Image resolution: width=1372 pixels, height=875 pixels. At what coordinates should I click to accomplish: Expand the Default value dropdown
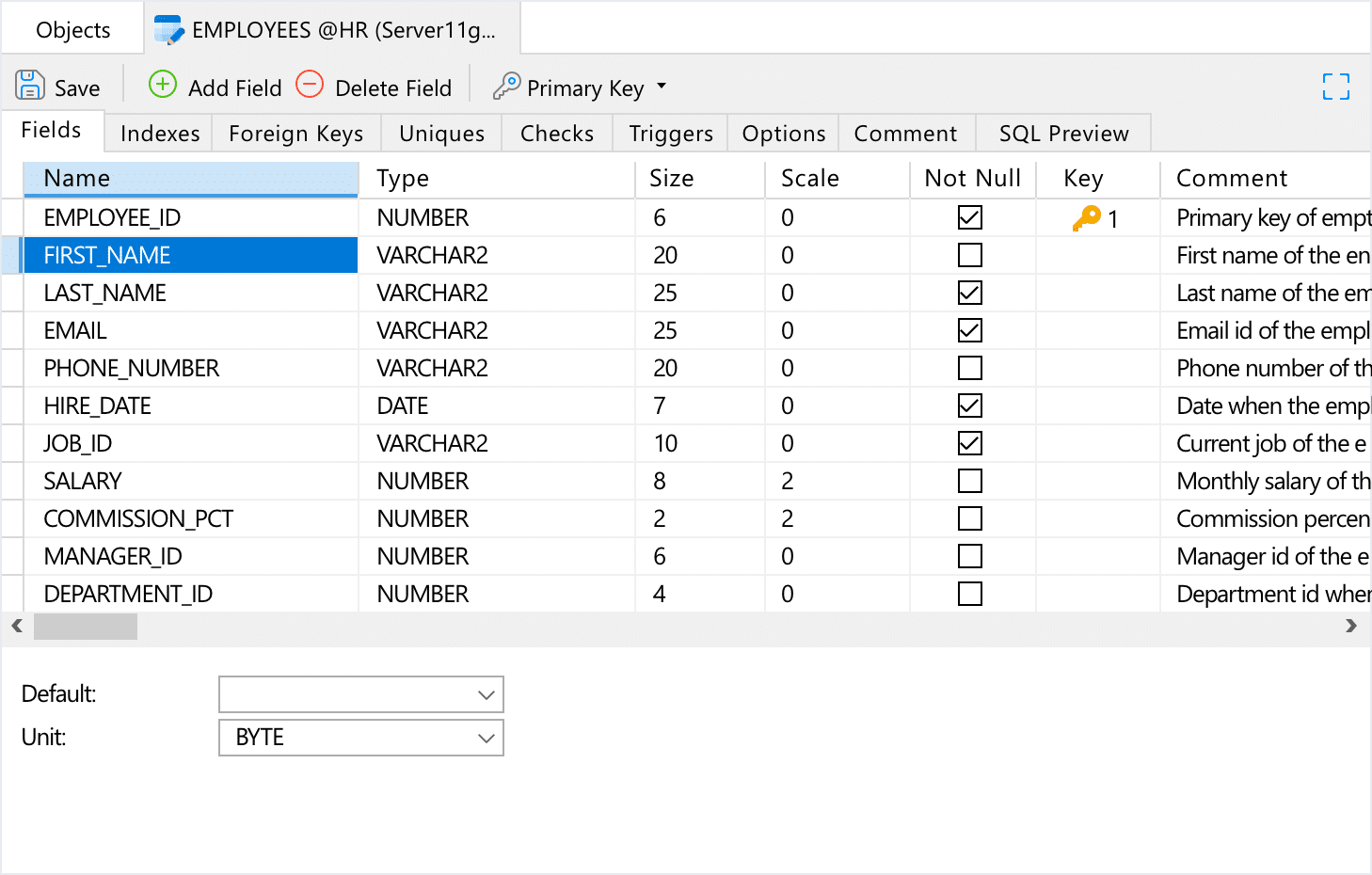pos(486,695)
